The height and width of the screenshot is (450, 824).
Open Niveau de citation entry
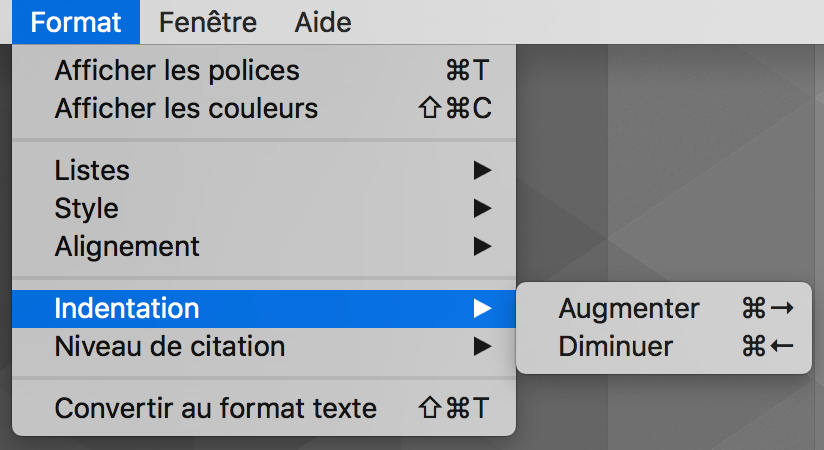click(170, 347)
